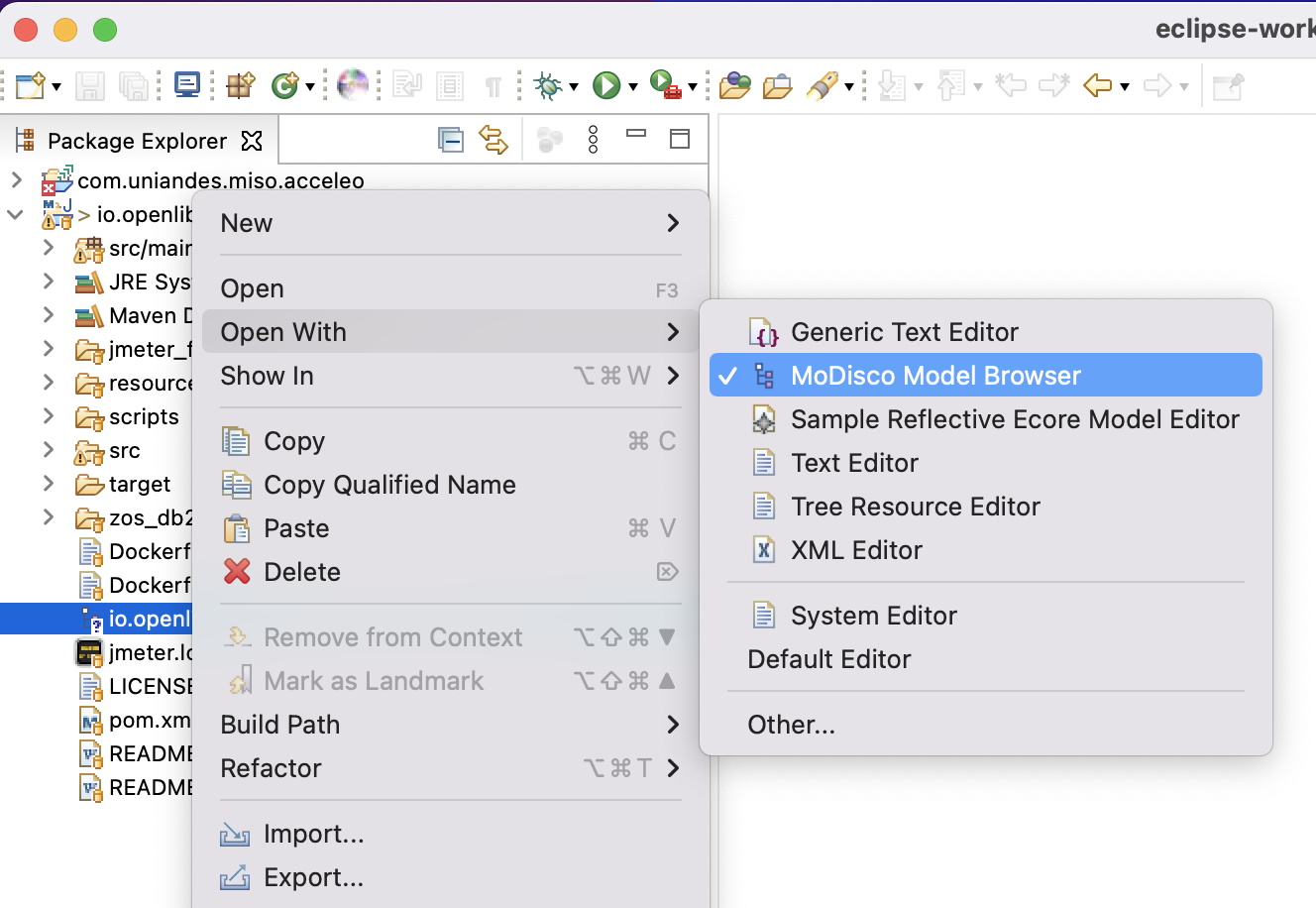Open the Back history dropdown arrow

(x=1125, y=87)
